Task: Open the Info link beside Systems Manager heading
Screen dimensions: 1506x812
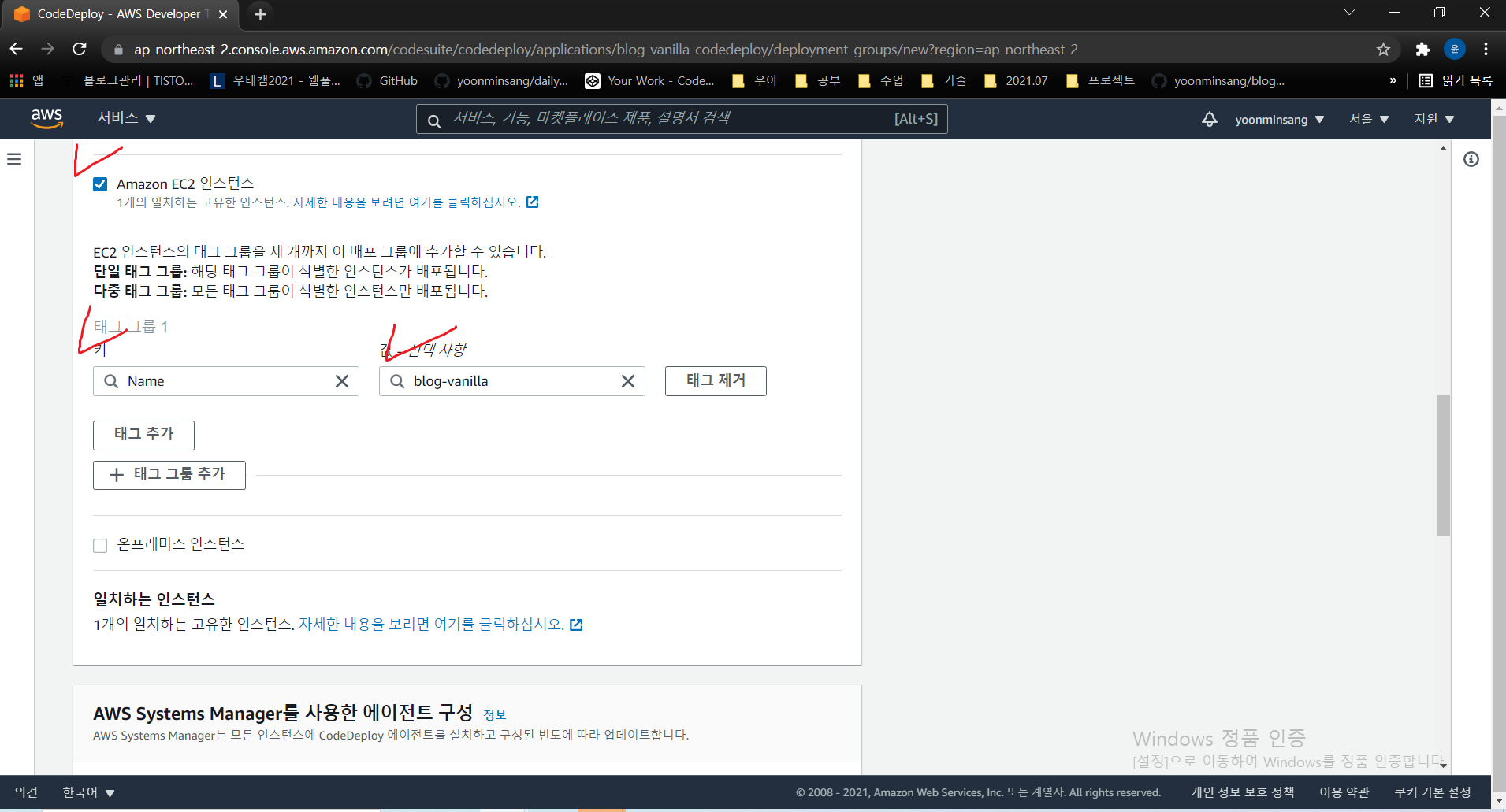Action: [x=494, y=714]
